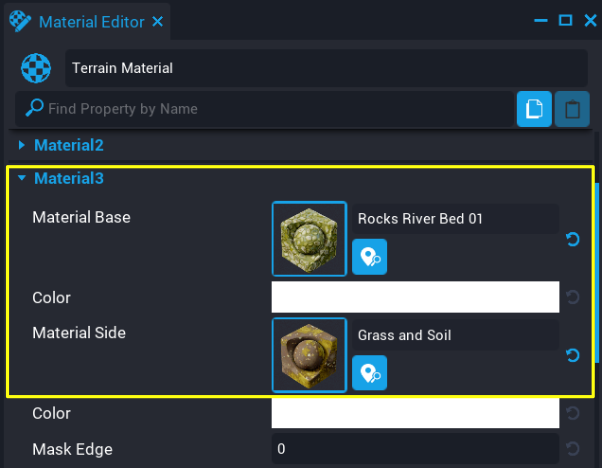Click the Grass and Soil thumbnail
The width and height of the screenshot is (602, 468).
309,355
